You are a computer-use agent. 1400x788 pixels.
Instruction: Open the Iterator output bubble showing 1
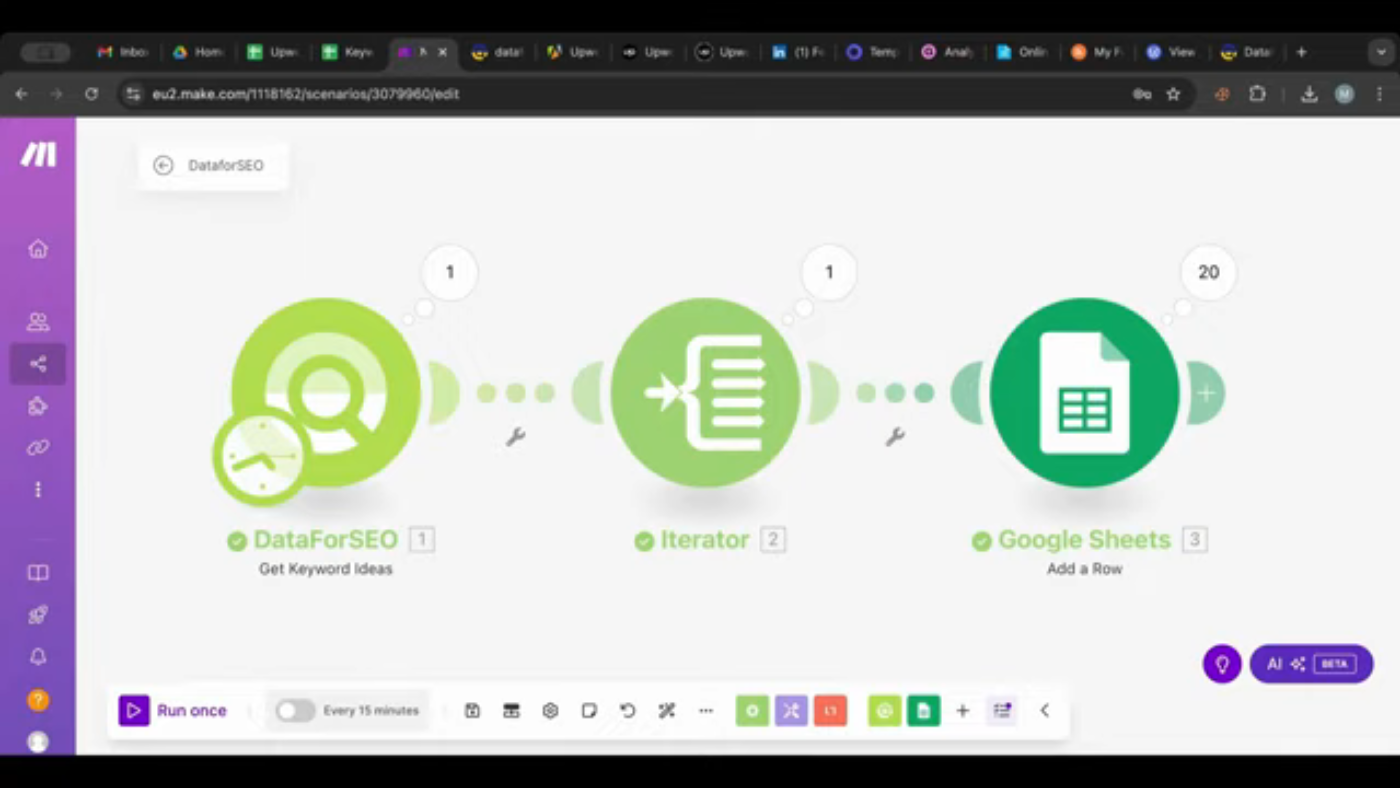click(x=829, y=272)
